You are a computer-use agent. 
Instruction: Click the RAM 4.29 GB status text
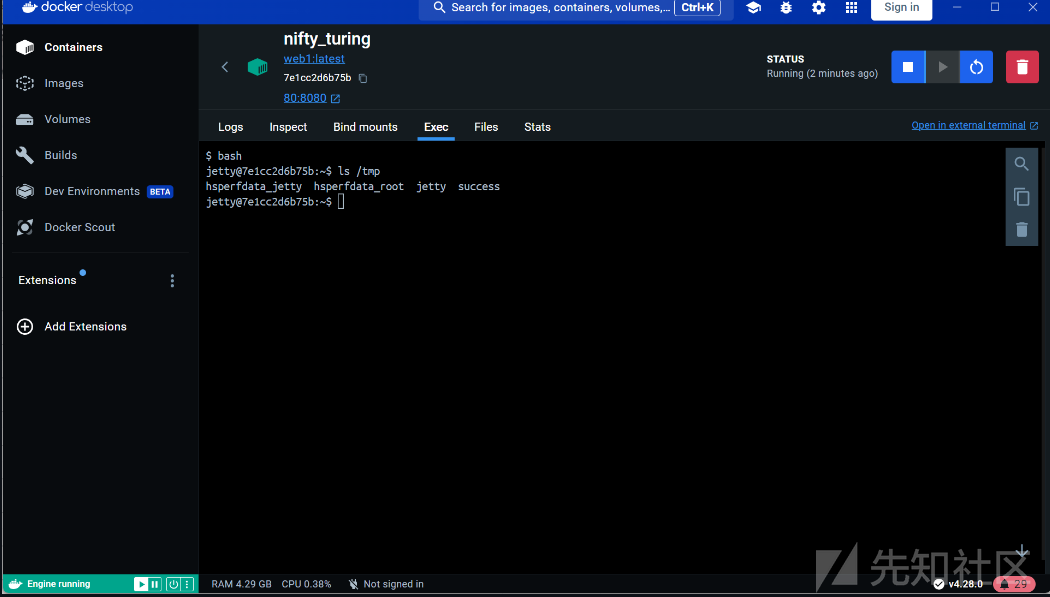pos(242,584)
